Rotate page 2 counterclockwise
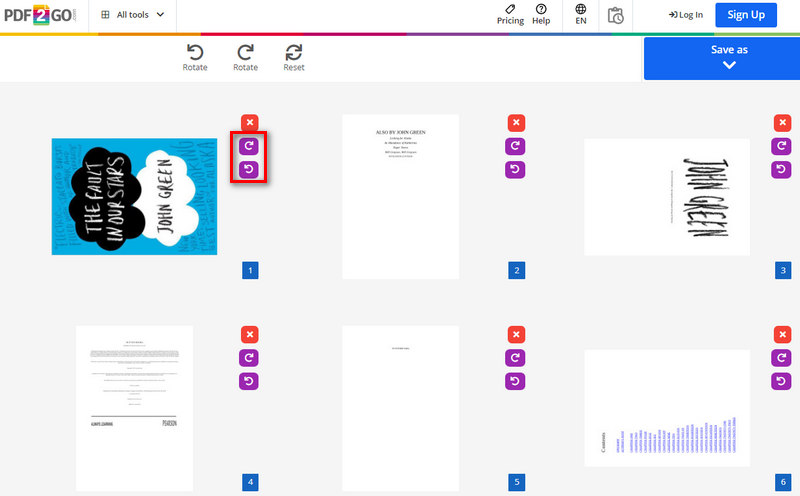Viewport: 800px width, 496px height. click(515, 169)
